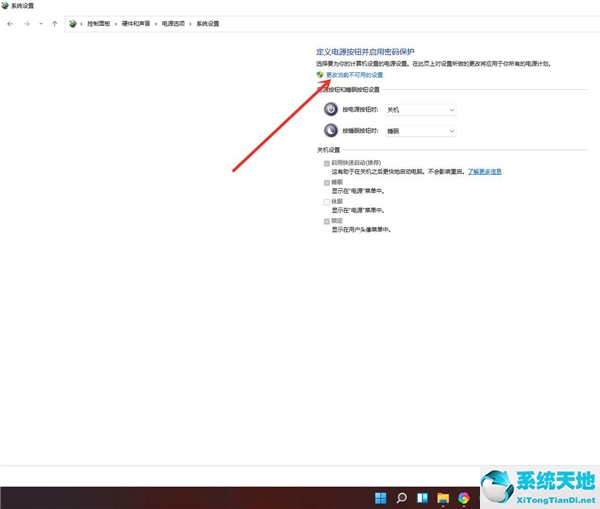The width and height of the screenshot is (600, 509).
Task: Expand chevron after 电源选项 breadcrumb
Action: click(x=190, y=24)
